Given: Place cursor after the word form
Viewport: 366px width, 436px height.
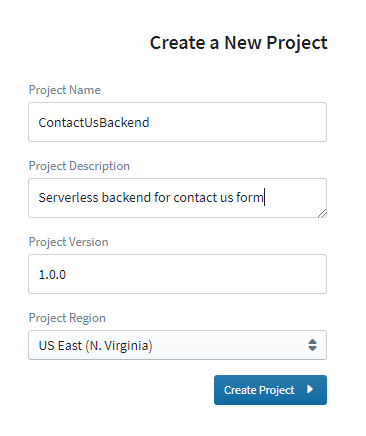Looking at the screenshot, I should pos(264,198).
